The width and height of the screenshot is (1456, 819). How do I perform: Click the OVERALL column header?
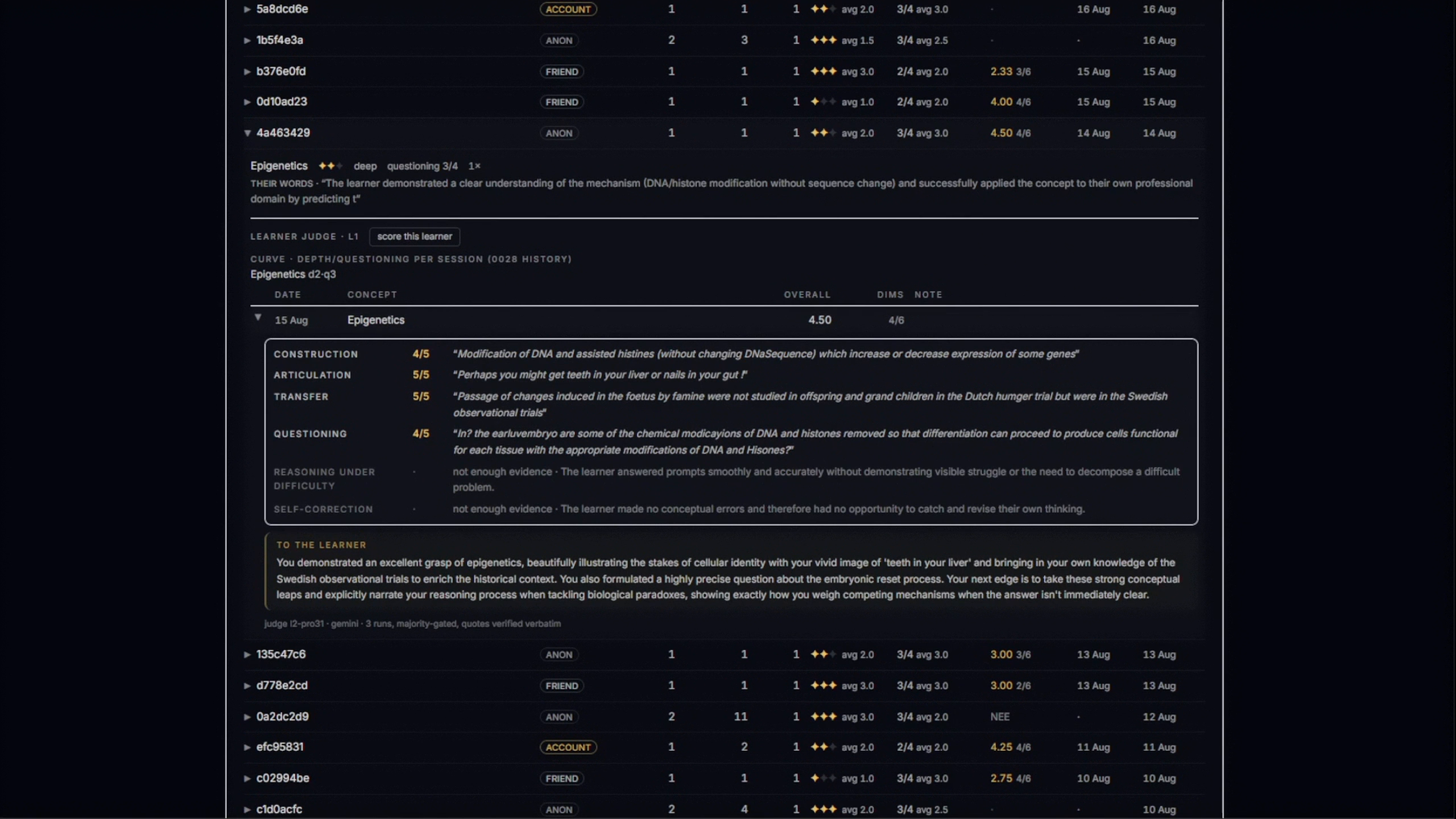click(807, 295)
